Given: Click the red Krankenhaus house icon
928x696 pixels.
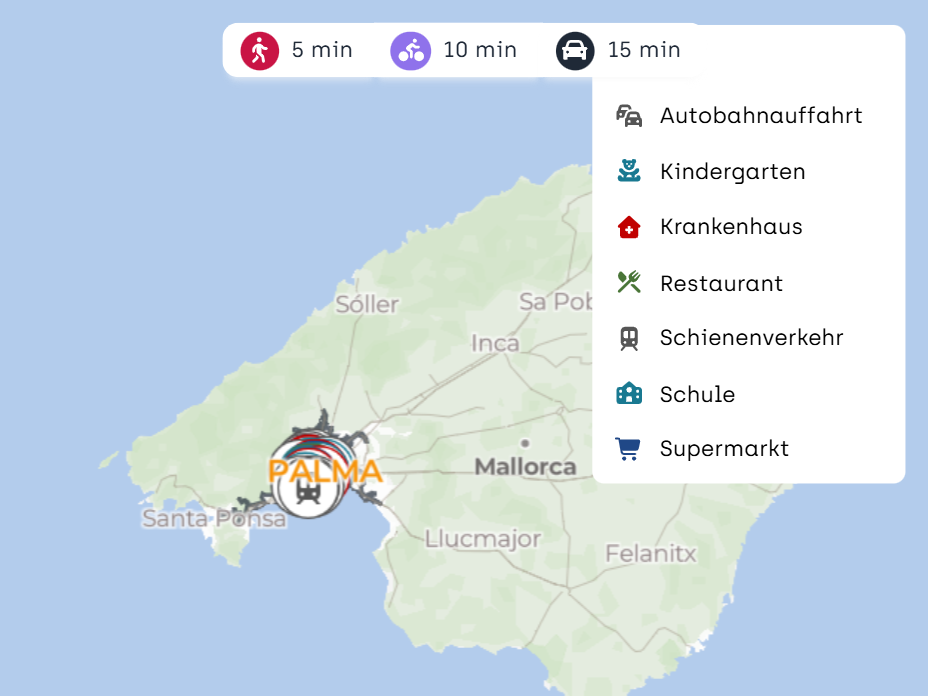Looking at the screenshot, I should 628,227.
